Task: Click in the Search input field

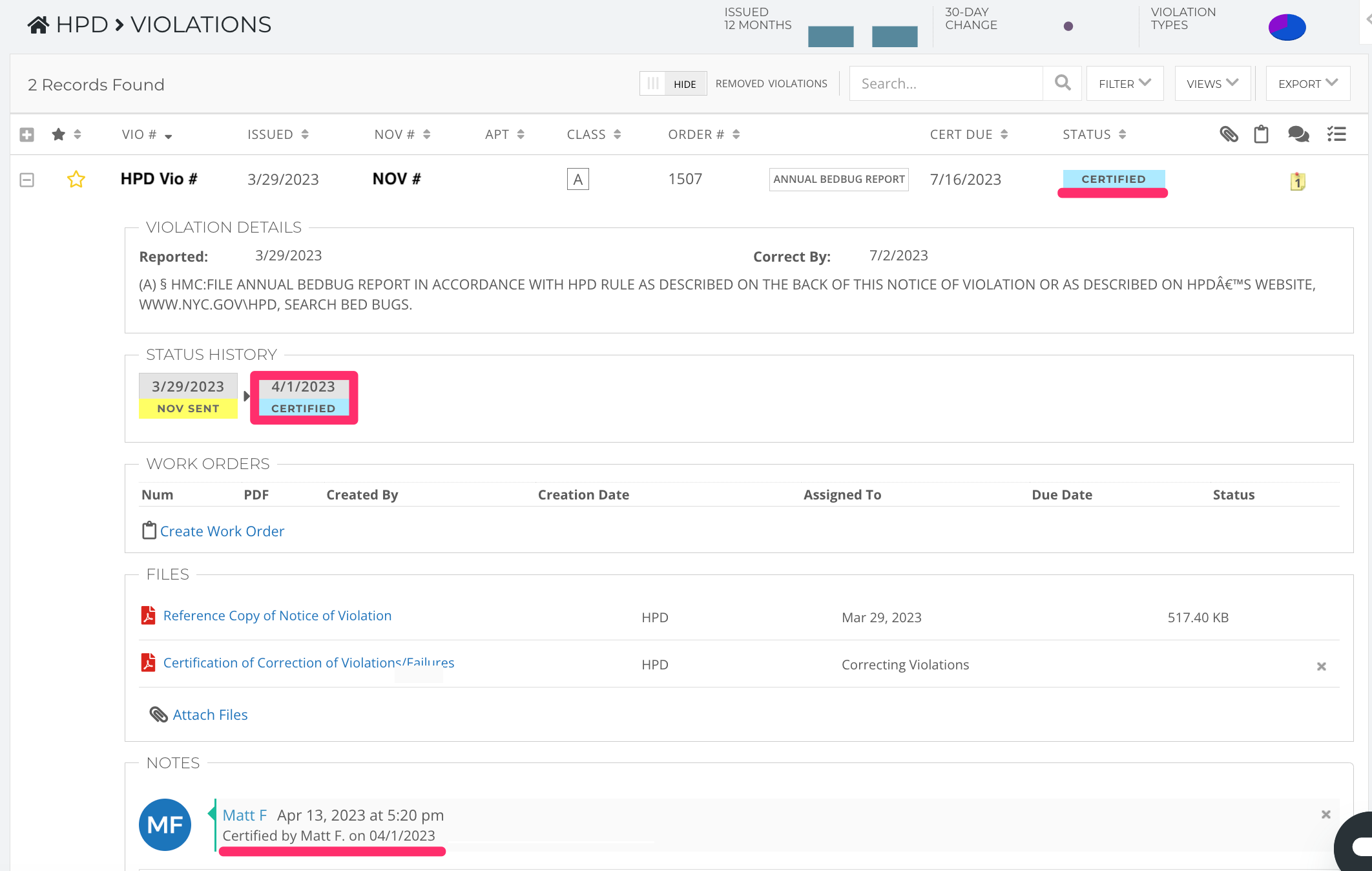Action: tap(946, 83)
